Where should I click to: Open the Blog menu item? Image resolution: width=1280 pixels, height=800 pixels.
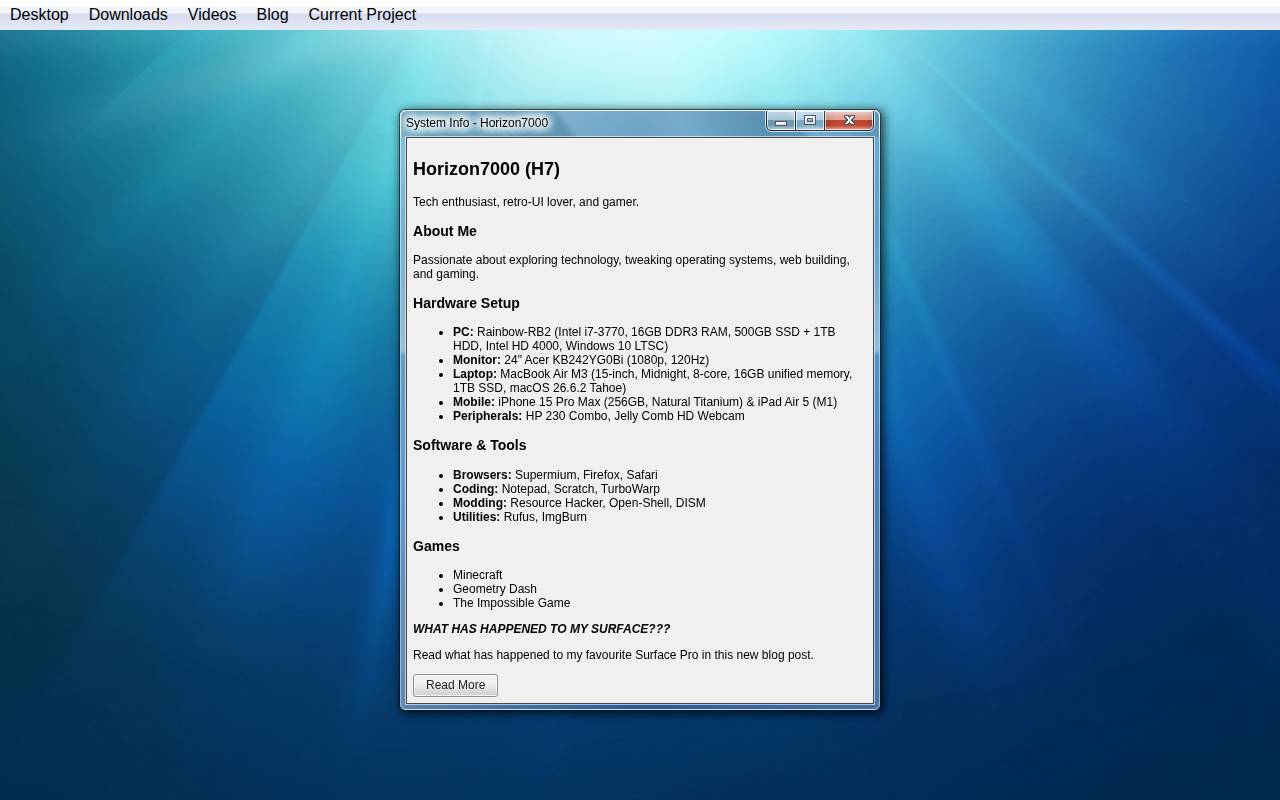click(x=272, y=15)
